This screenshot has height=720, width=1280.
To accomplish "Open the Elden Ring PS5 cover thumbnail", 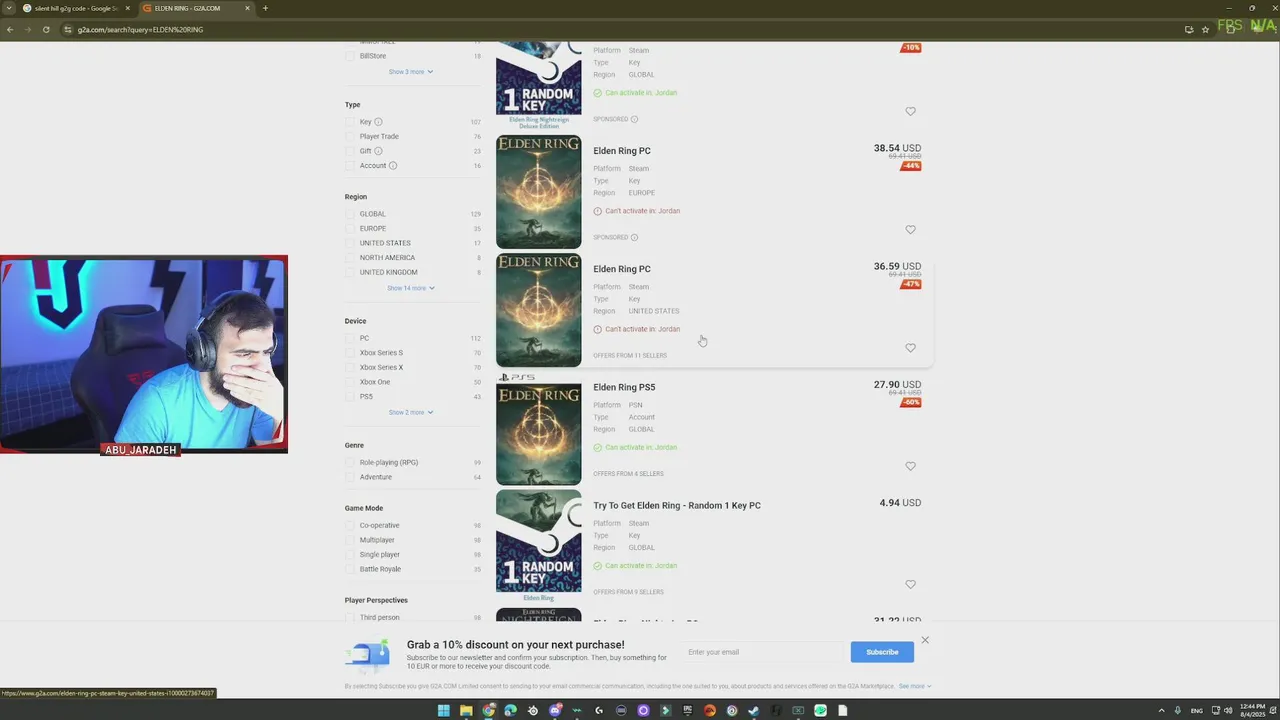I will (538, 428).
